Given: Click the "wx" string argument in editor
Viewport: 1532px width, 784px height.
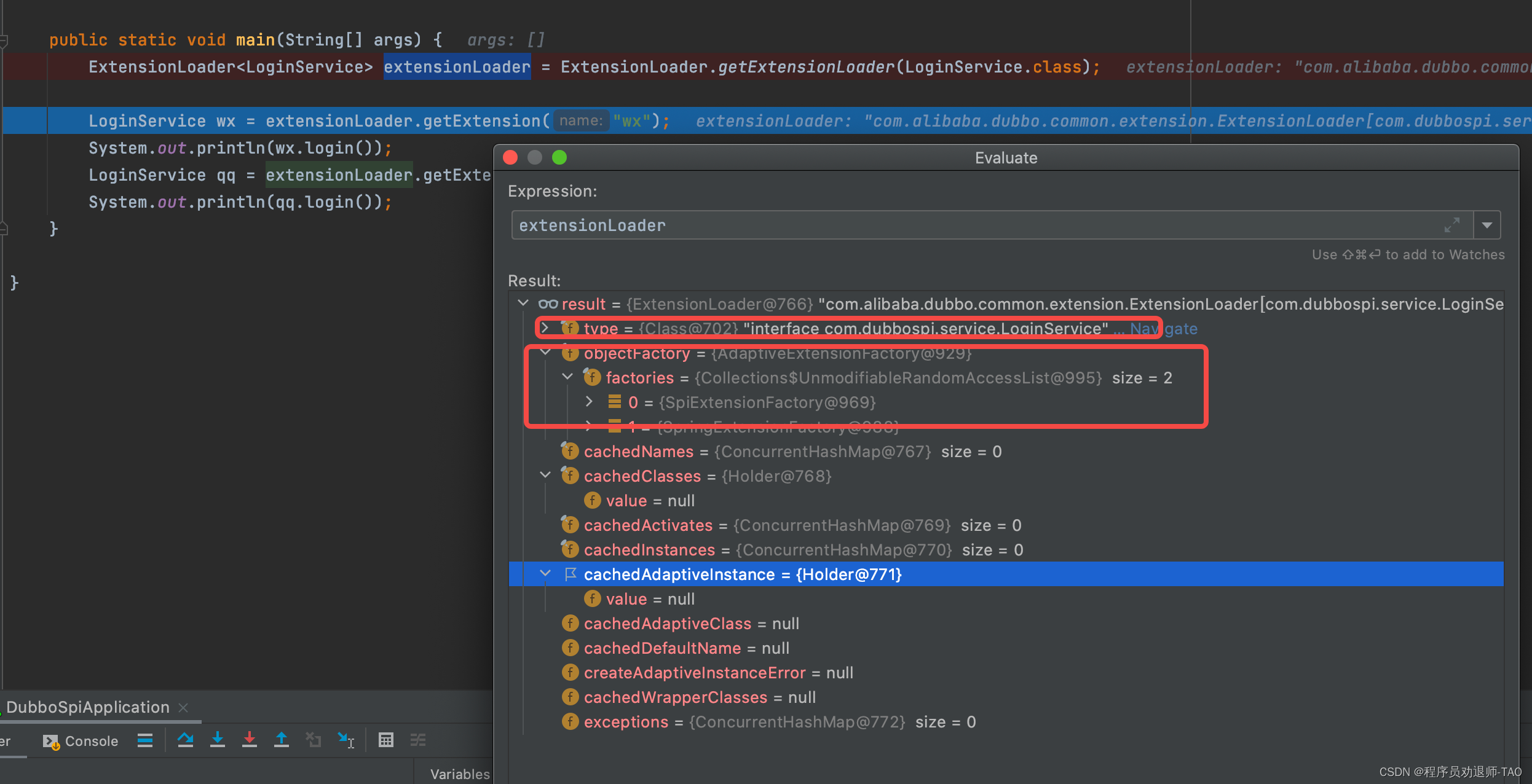Looking at the screenshot, I should 631,121.
